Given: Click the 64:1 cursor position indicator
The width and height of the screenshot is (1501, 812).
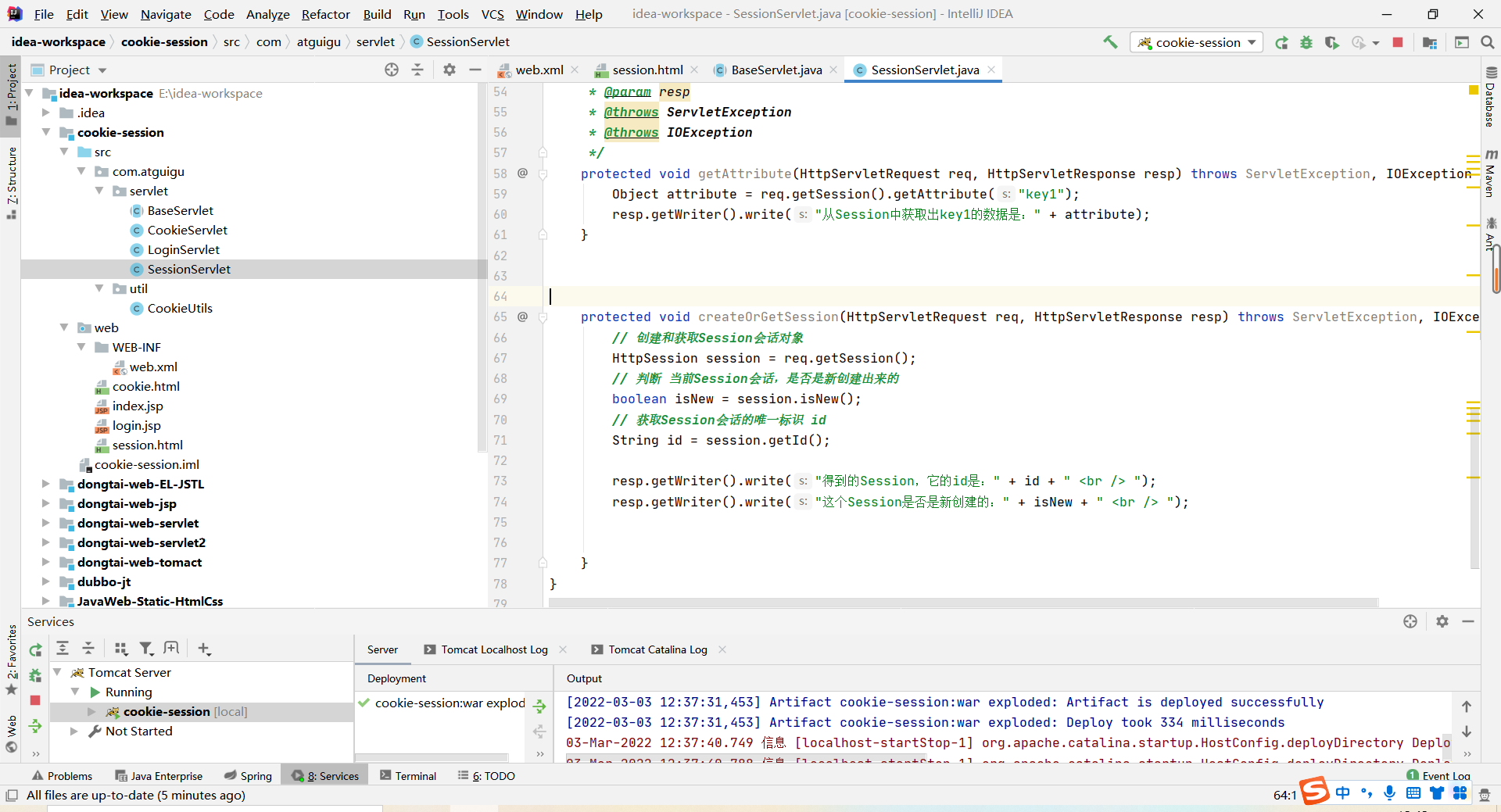Looking at the screenshot, I should click(x=1284, y=795).
